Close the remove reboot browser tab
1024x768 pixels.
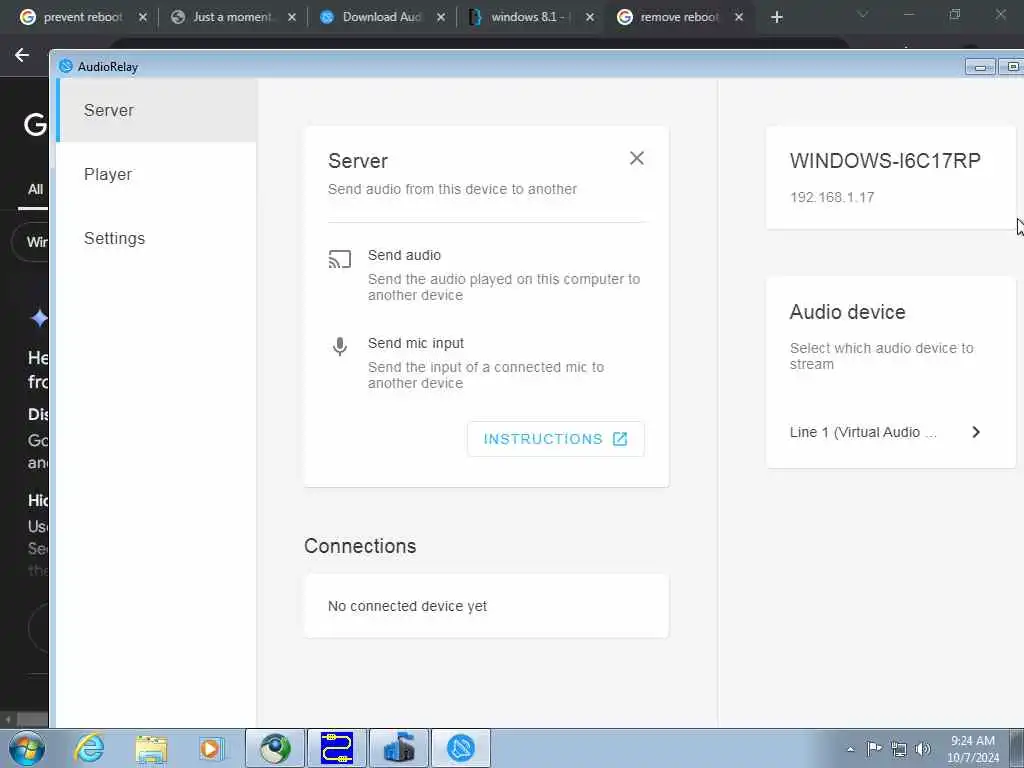739,18
